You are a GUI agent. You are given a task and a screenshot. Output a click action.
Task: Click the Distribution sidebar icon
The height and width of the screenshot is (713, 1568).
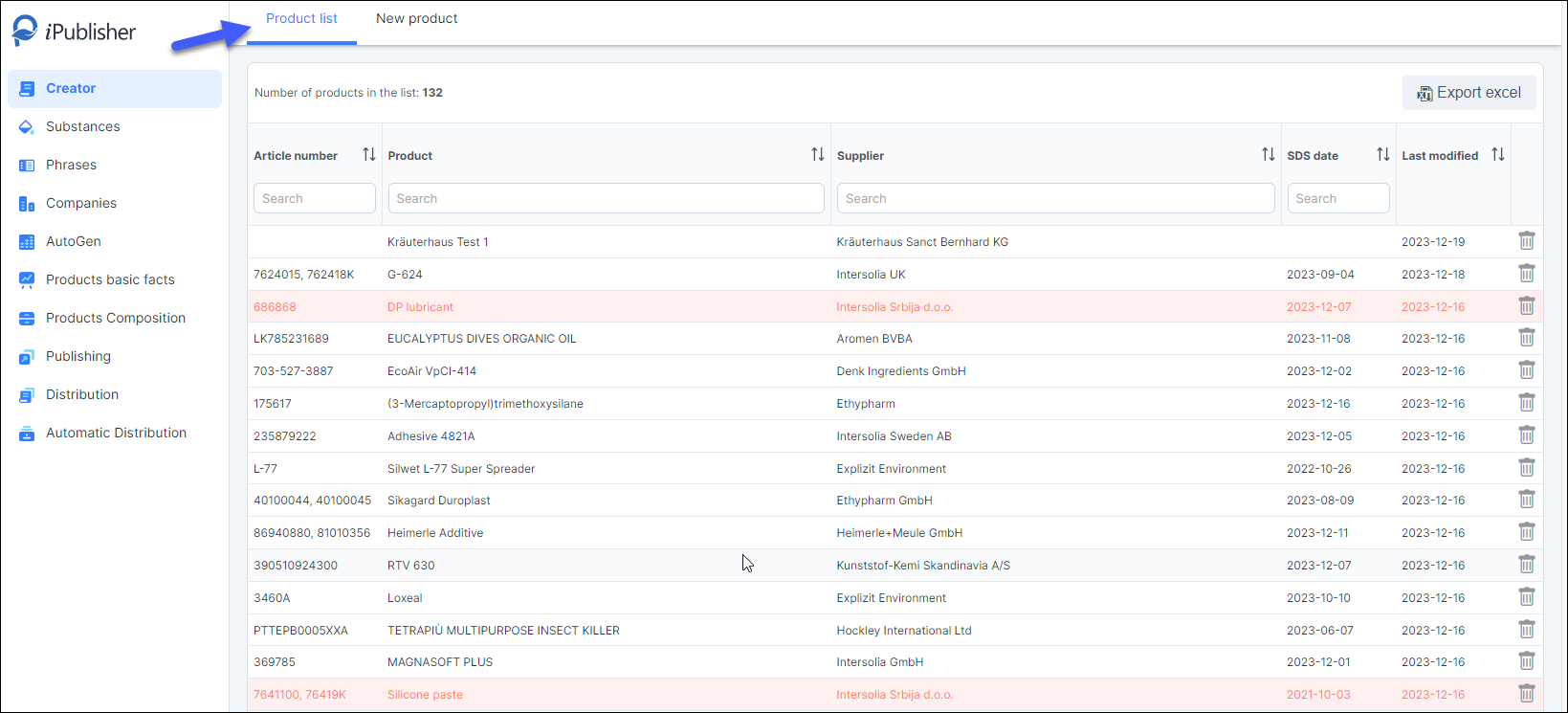pos(27,394)
